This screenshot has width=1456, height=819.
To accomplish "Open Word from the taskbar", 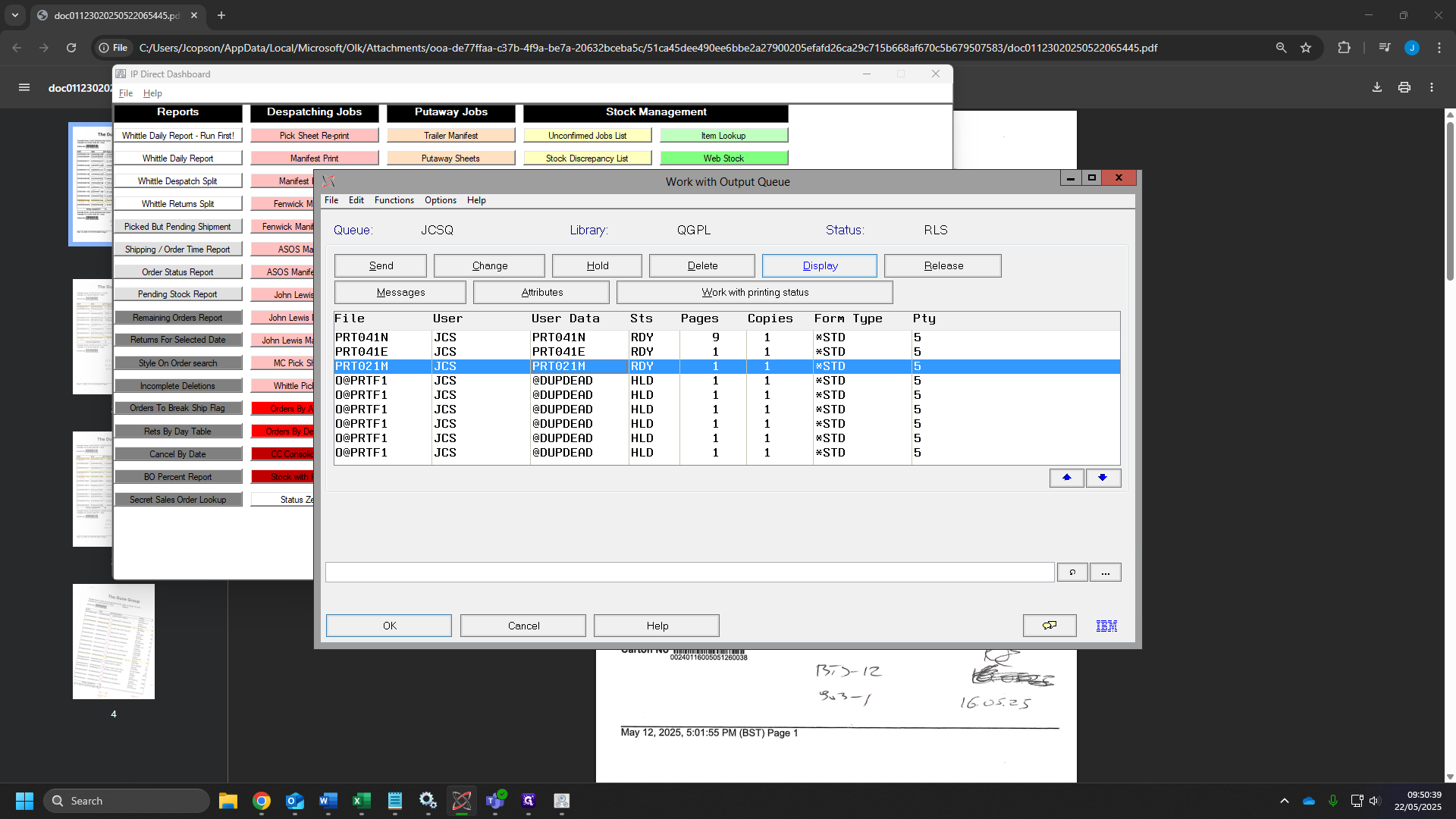I will (328, 801).
